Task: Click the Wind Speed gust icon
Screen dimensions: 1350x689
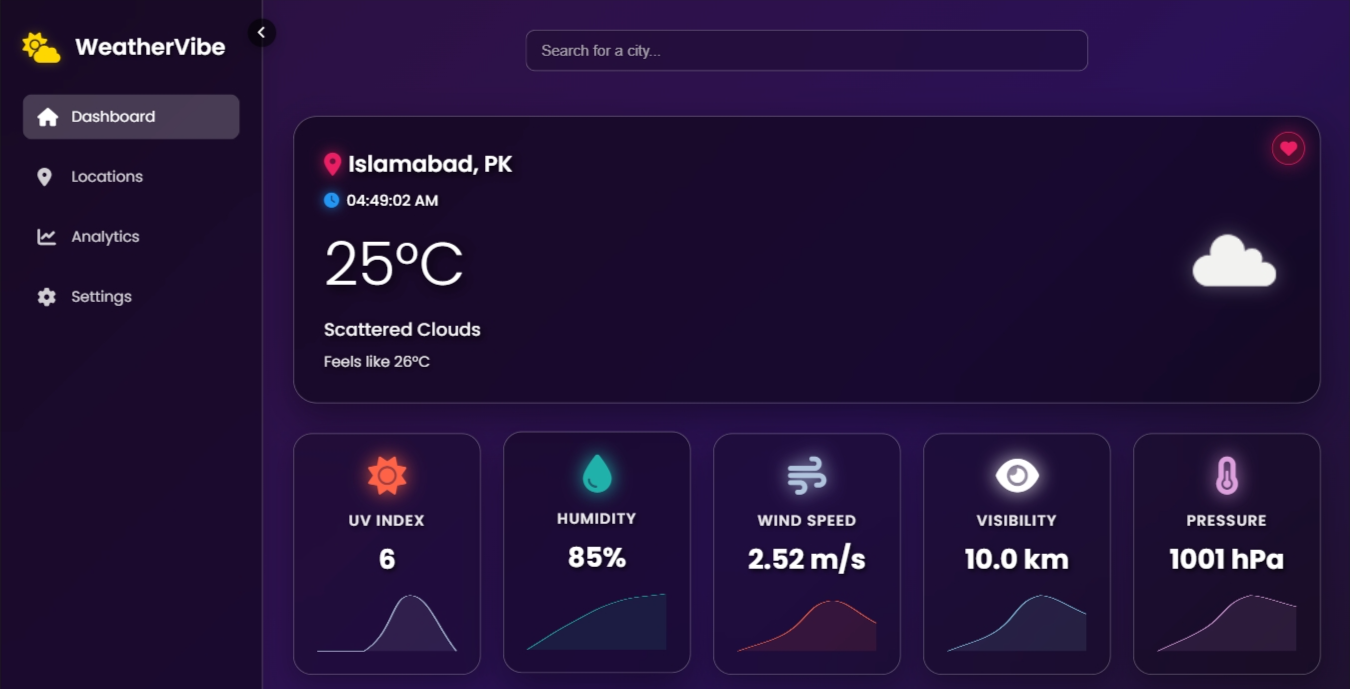Action: tap(807, 474)
